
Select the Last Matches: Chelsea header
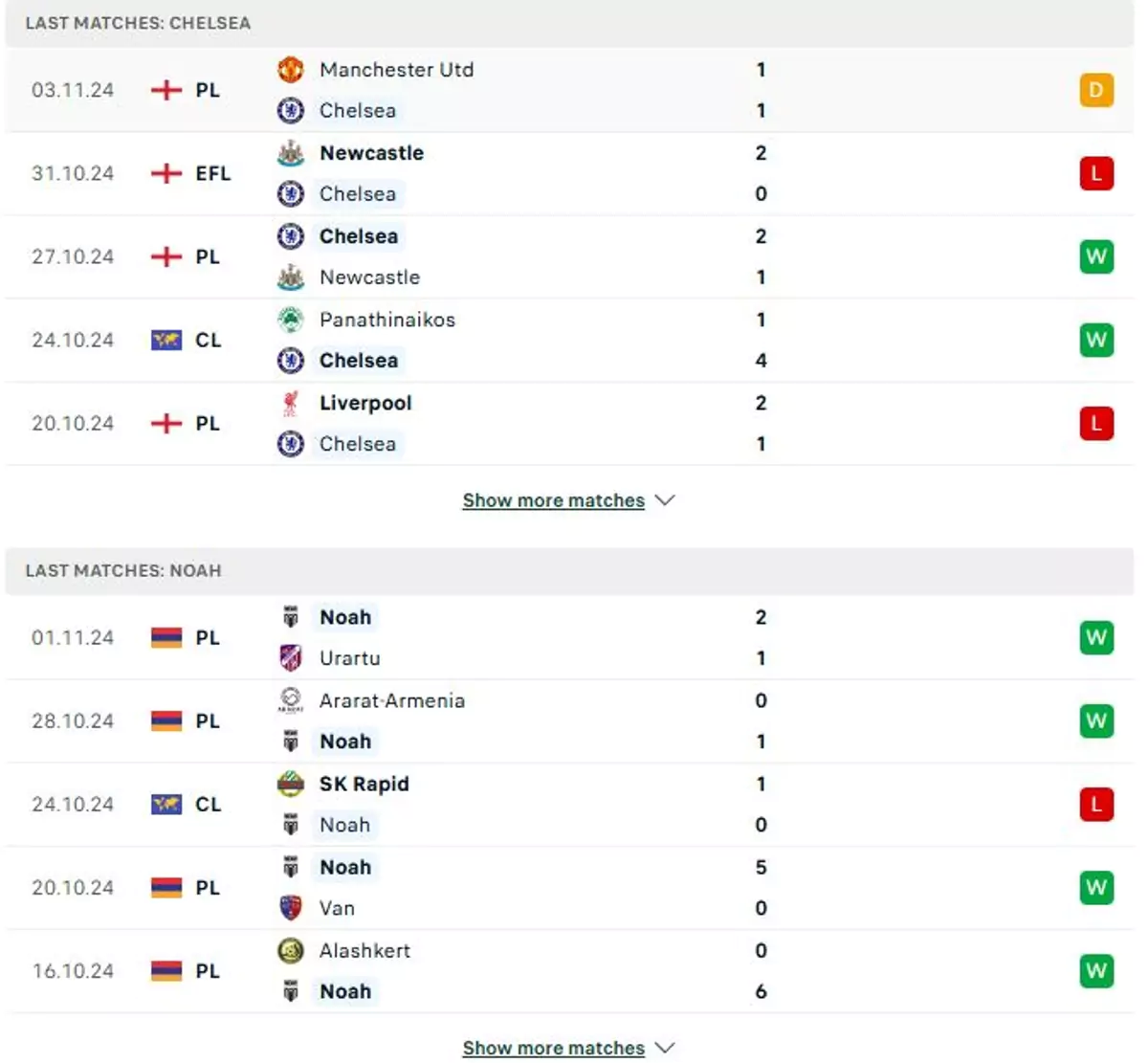point(569,23)
